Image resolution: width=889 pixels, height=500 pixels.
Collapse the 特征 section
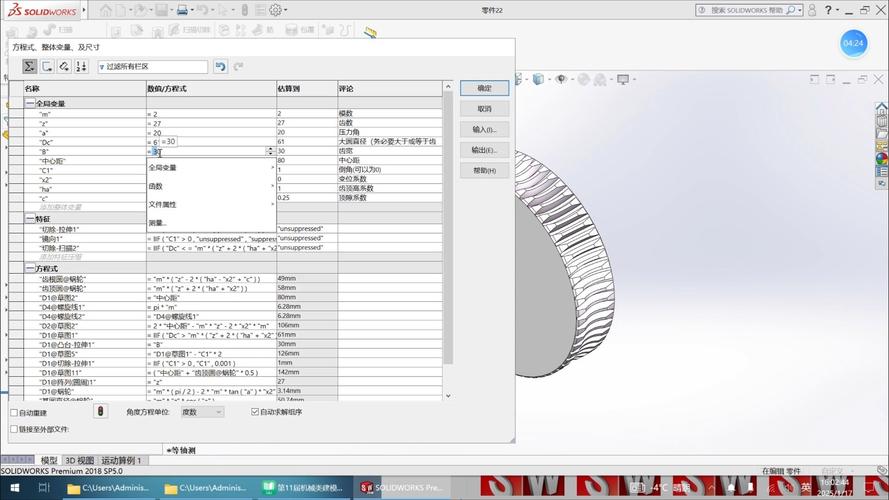pos(30,219)
